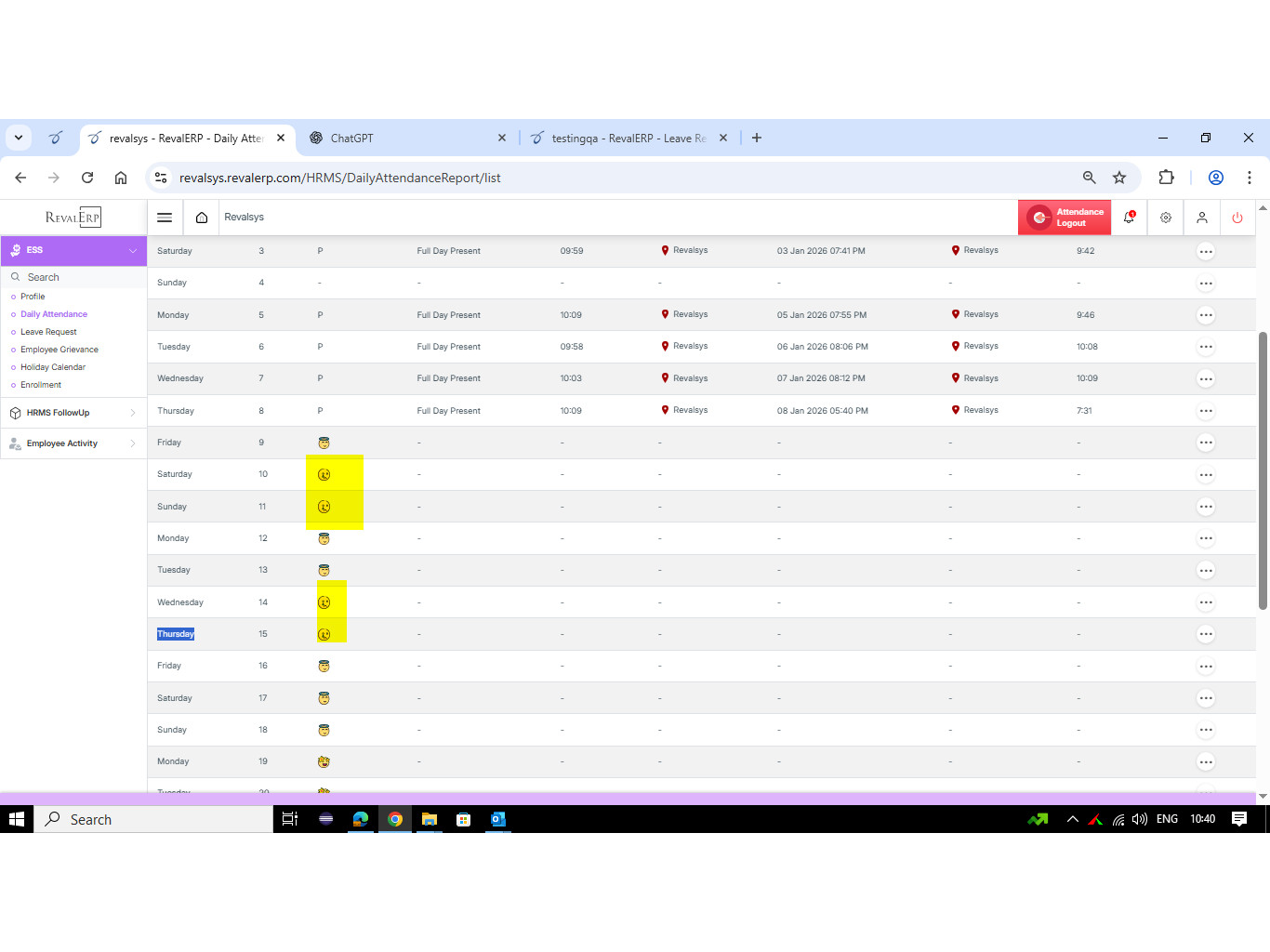Collapse the ESS sidebar section
1270x952 pixels.
click(133, 251)
